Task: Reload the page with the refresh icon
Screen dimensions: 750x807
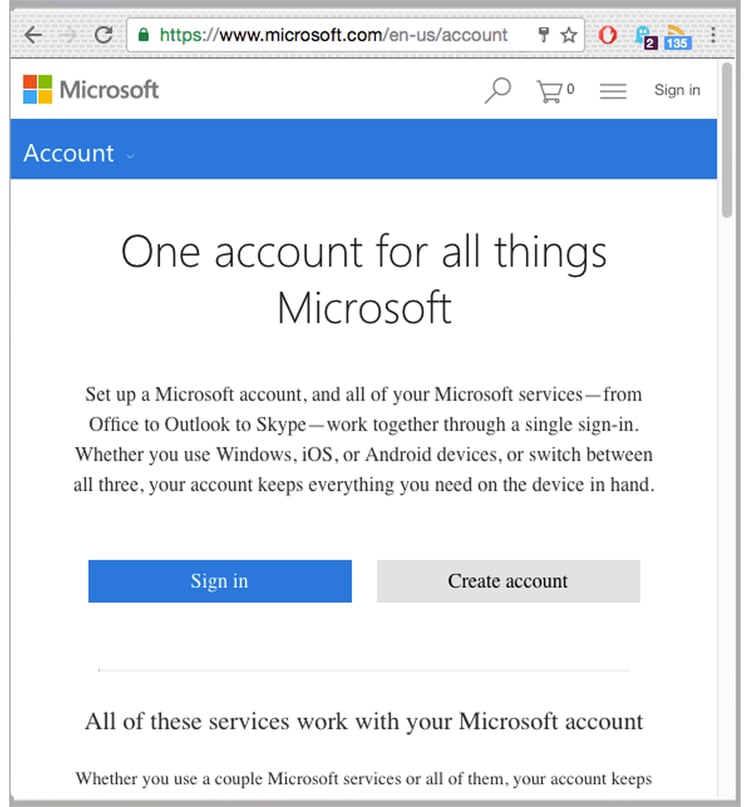Action: pos(103,35)
